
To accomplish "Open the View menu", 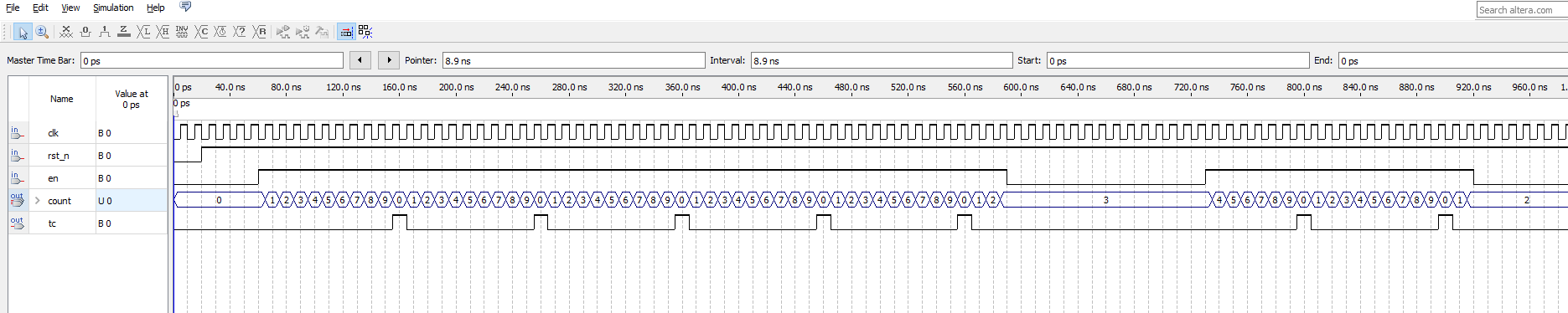I will pyautogui.click(x=70, y=8).
